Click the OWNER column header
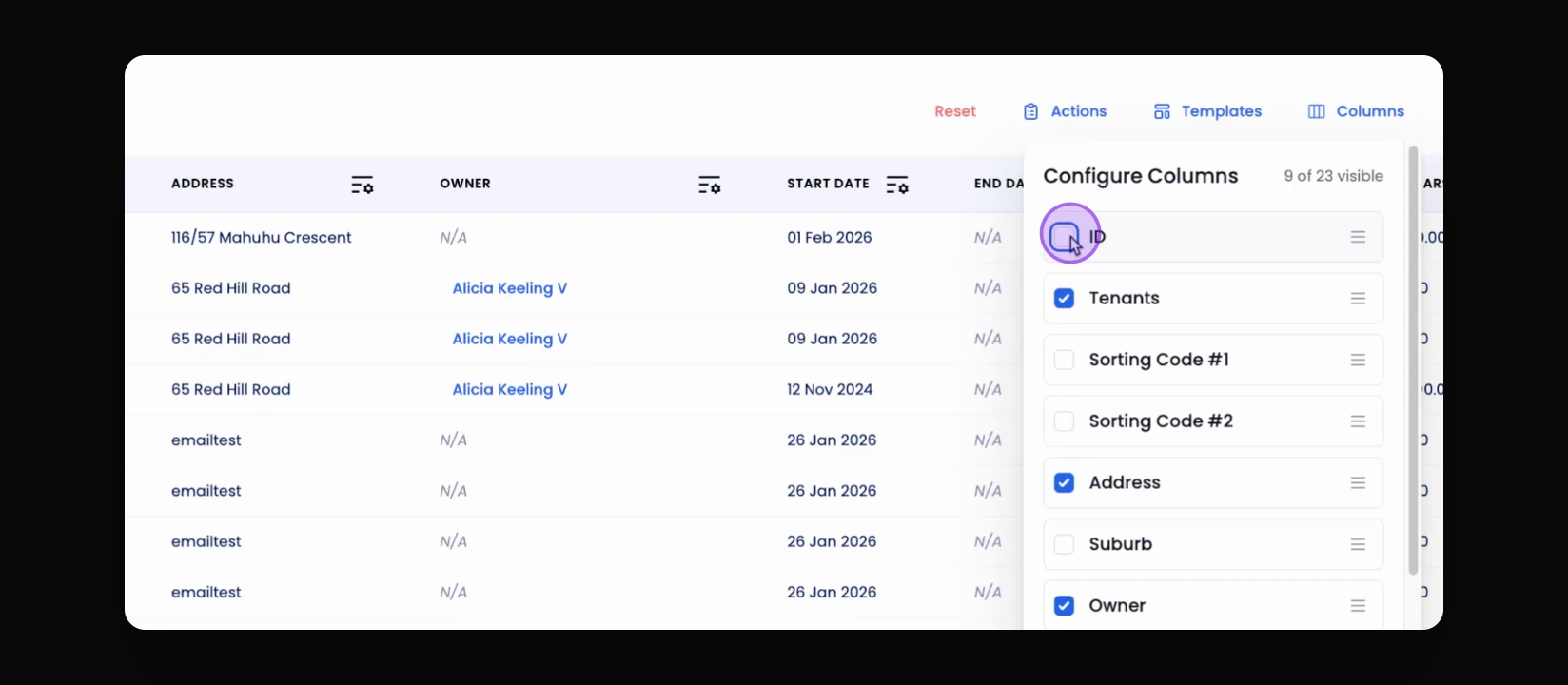This screenshot has width=1568, height=685. pos(465,184)
